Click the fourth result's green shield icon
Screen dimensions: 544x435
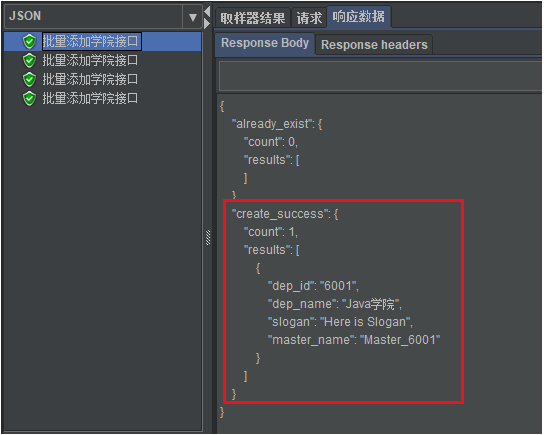(29, 99)
